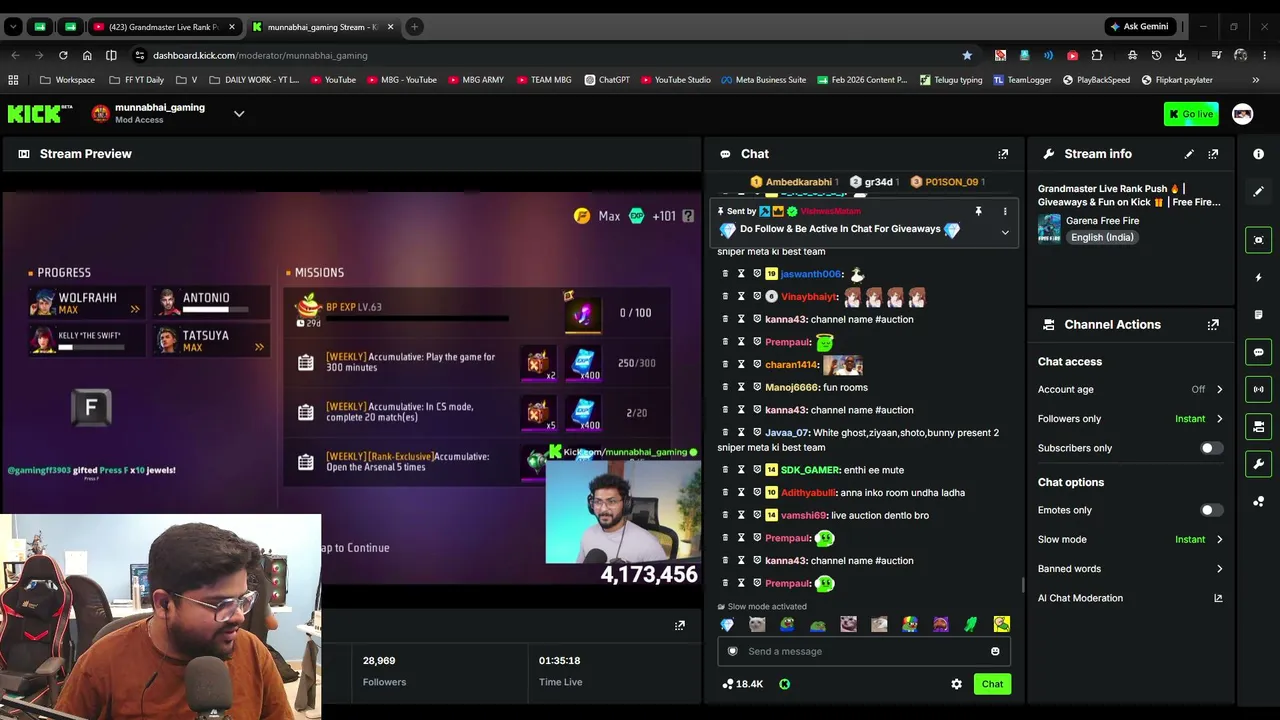Click the browser address bar URL
1280x720 pixels.
point(260,55)
